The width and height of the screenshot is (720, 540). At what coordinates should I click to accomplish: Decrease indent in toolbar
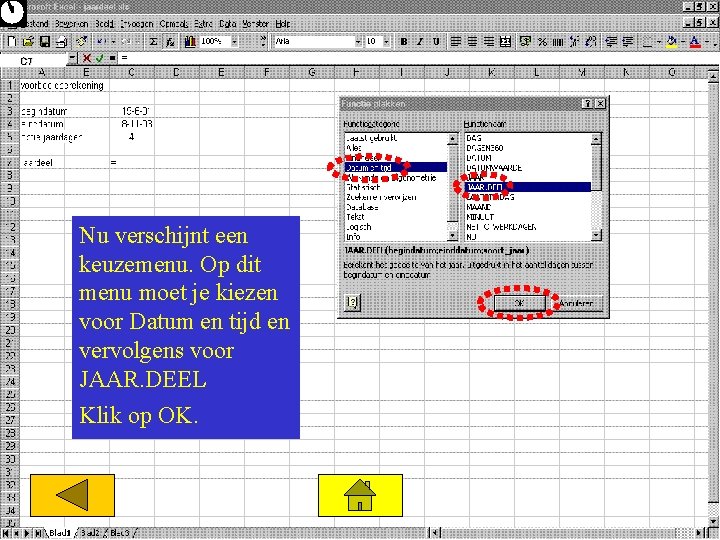point(611,42)
